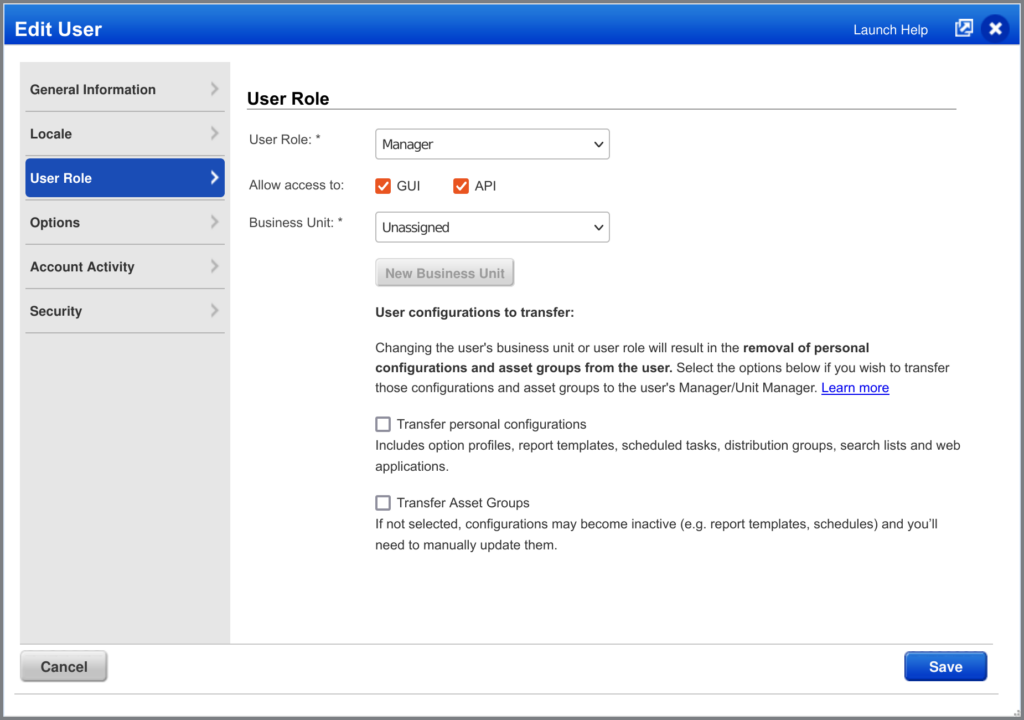Click the Edit User title text

[58, 29]
